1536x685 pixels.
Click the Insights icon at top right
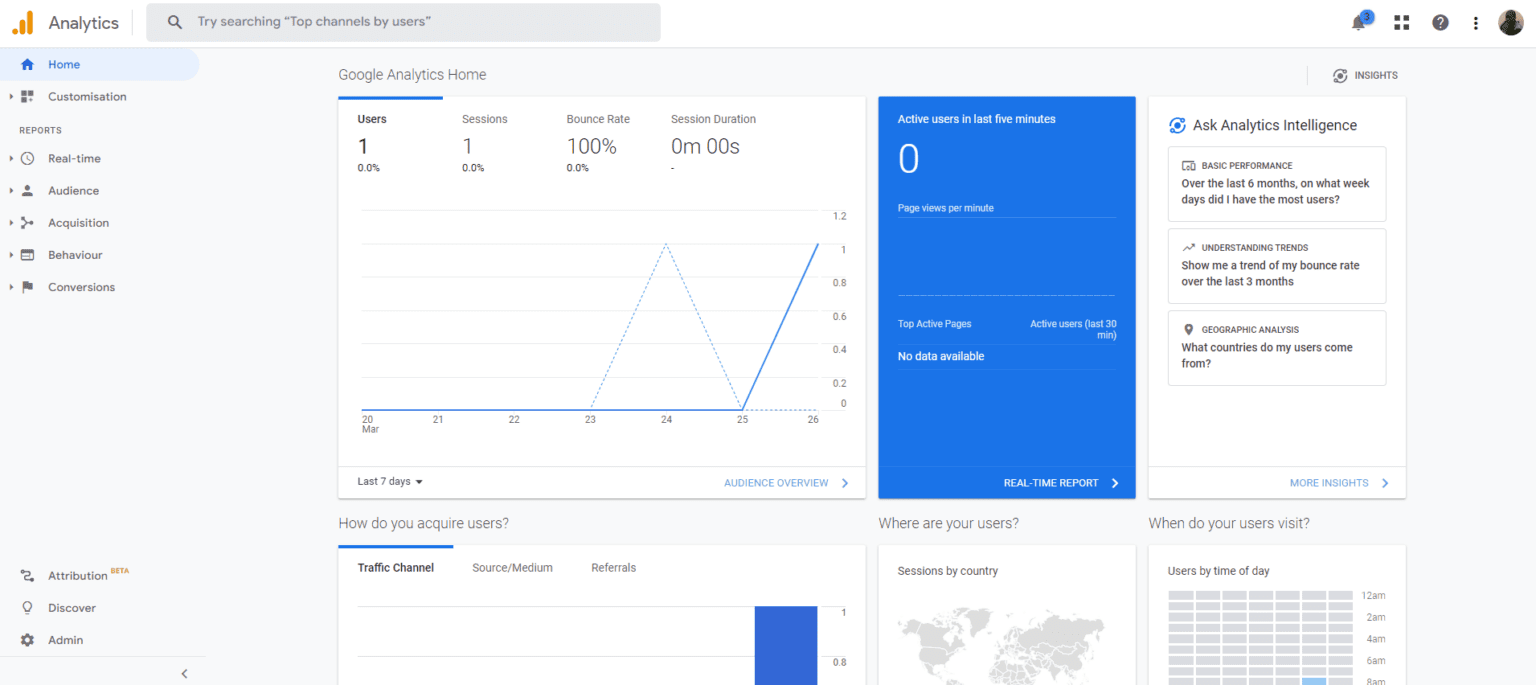[x=1340, y=75]
